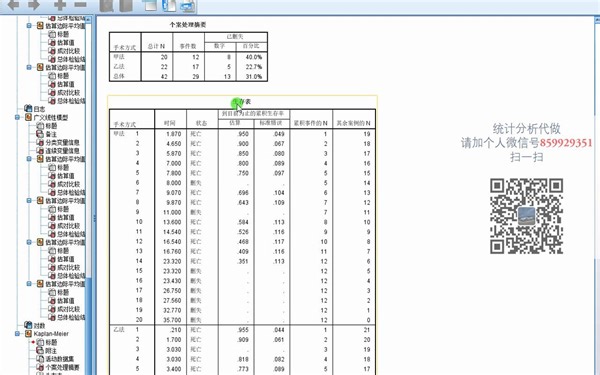Click the log icon beside 对数
The image size is (600, 375).
click(28, 325)
